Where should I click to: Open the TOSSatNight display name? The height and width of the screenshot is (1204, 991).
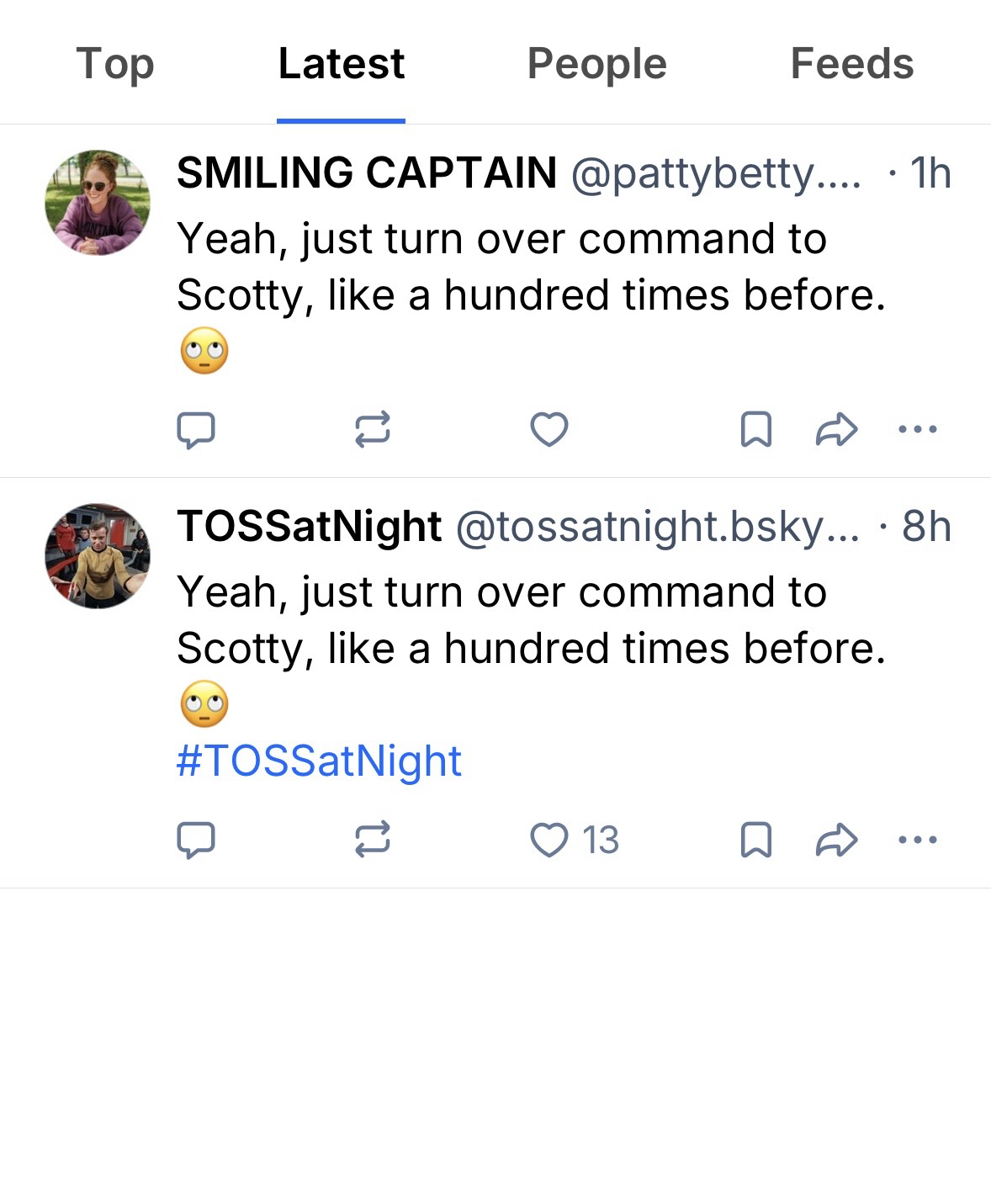click(309, 527)
